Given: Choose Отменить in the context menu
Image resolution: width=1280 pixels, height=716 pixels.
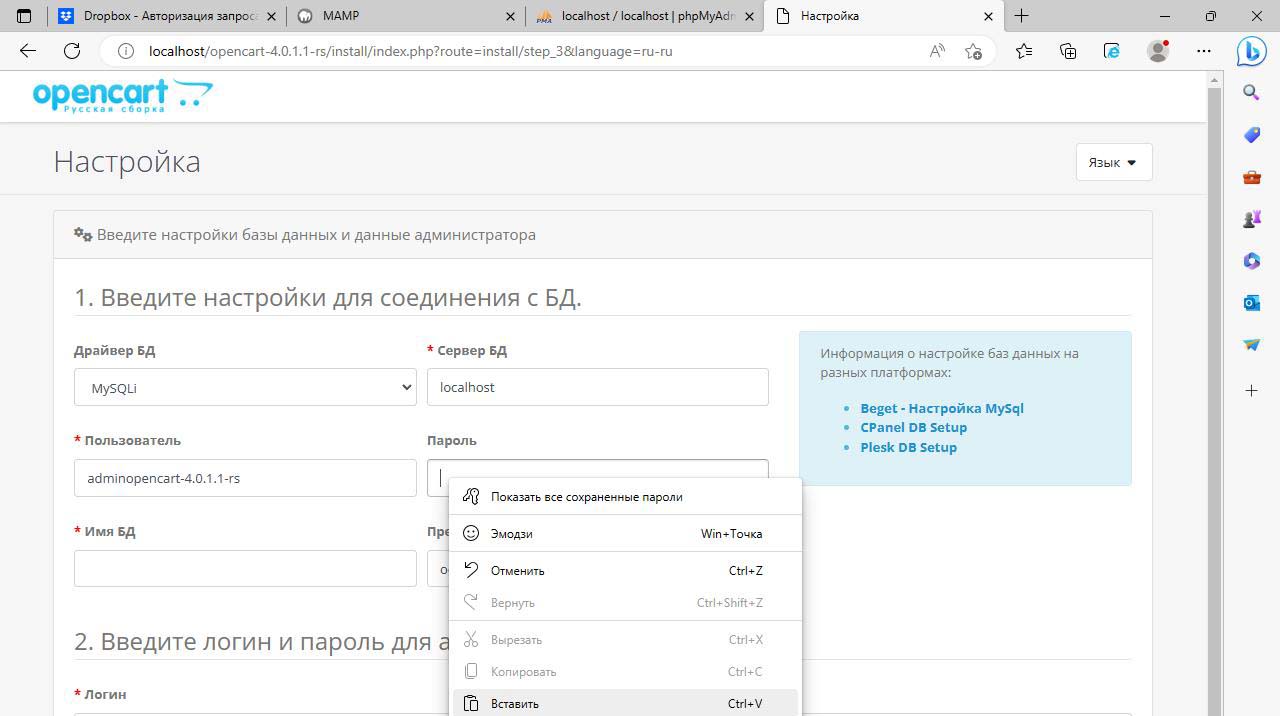Looking at the screenshot, I should (517, 571).
